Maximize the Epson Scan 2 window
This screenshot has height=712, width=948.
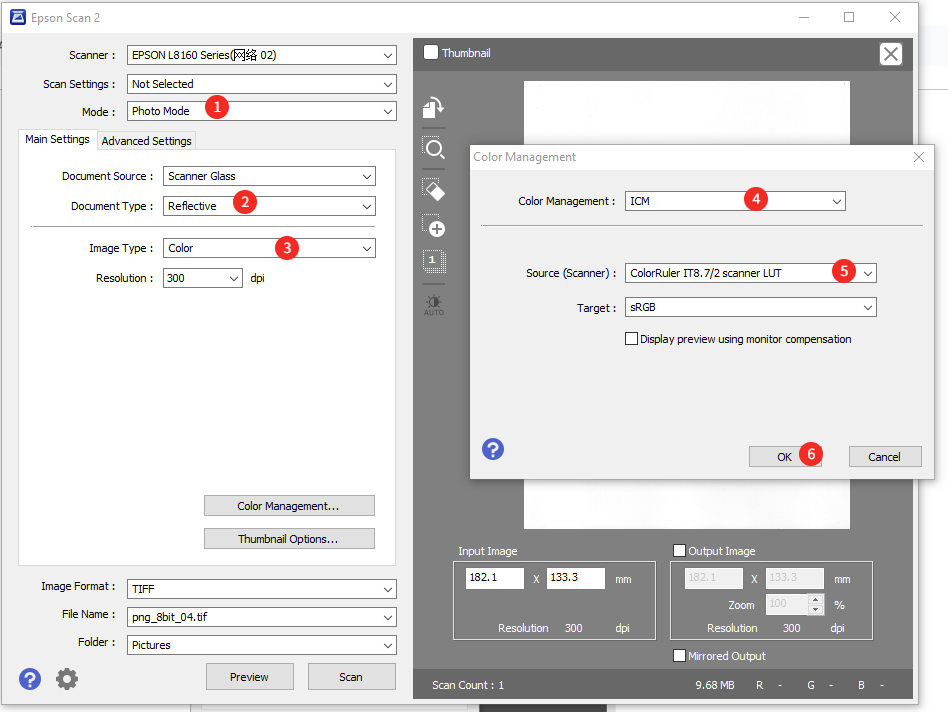click(849, 18)
